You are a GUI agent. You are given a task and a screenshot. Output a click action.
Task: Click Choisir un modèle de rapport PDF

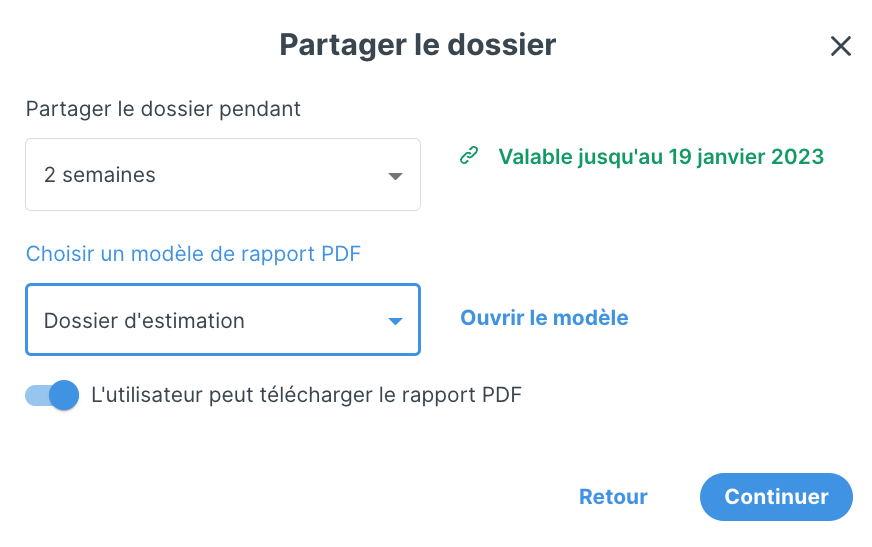point(193,254)
